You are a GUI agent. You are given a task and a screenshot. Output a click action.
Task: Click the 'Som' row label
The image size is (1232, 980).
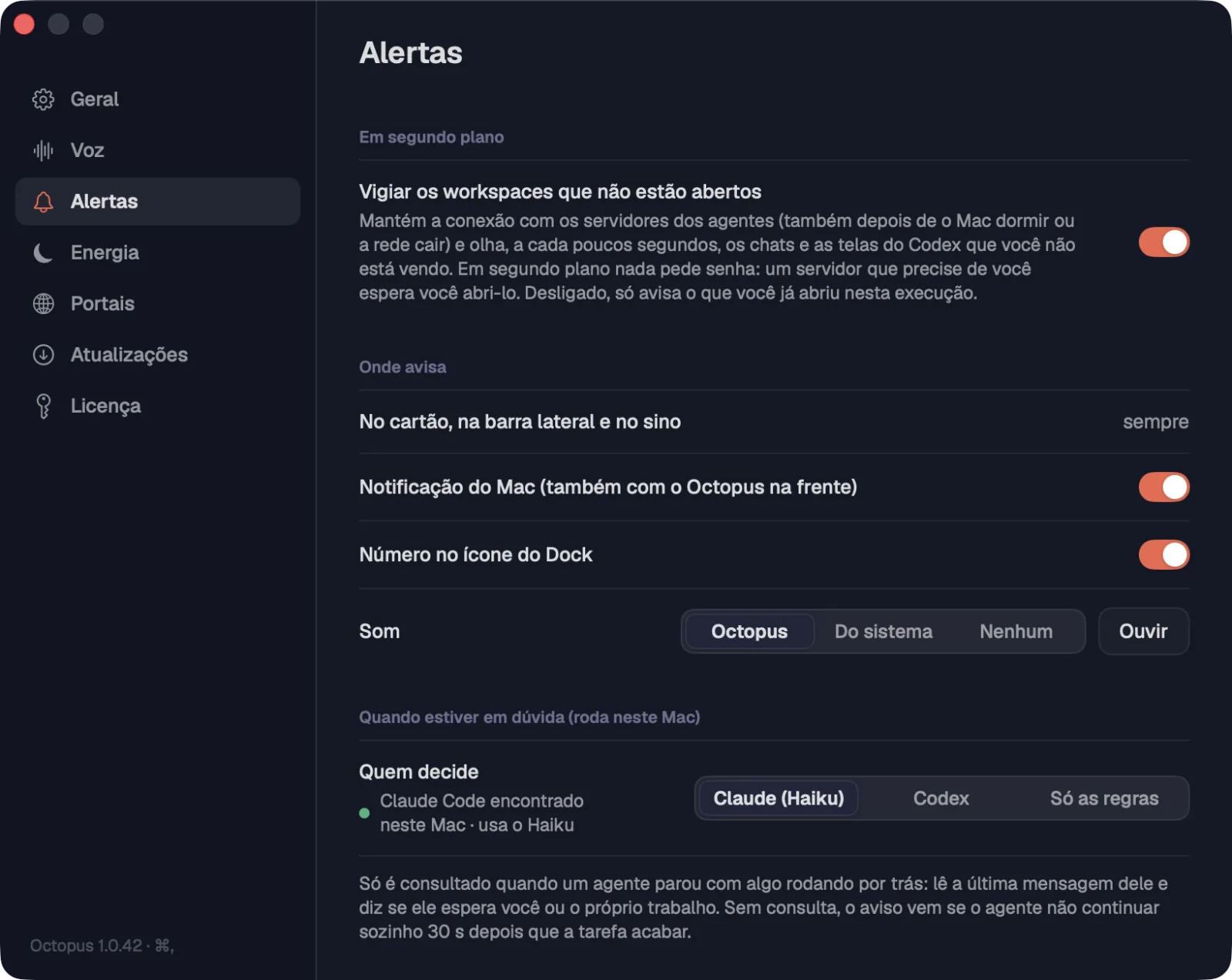coord(380,631)
